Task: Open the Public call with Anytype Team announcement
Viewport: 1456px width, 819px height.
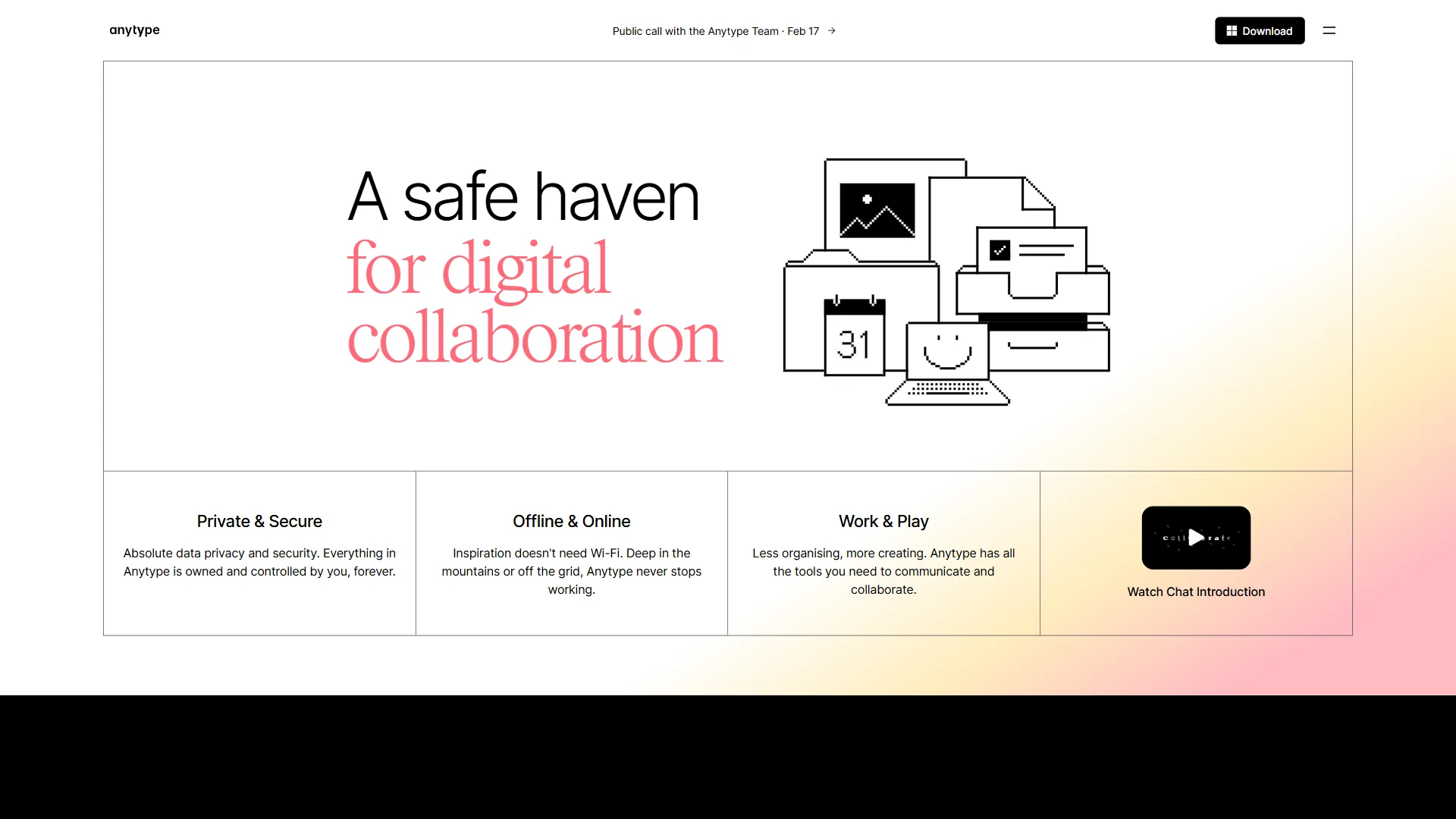Action: click(x=723, y=31)
